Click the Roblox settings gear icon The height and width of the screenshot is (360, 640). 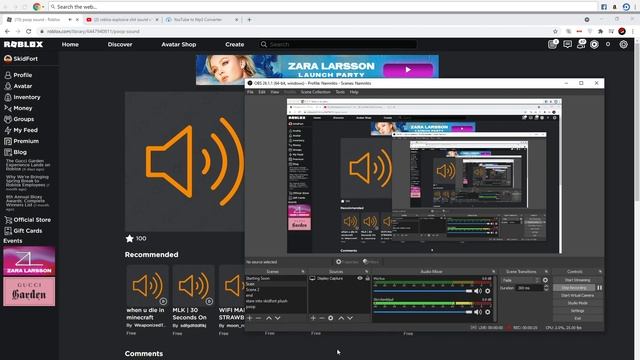(x=623, y=44)
